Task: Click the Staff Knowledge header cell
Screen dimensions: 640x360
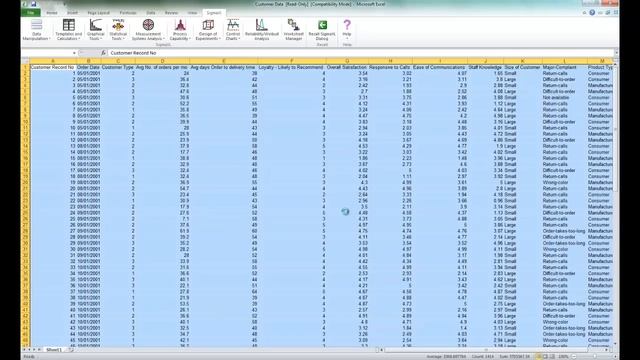Action: click(x=485, y=67)
